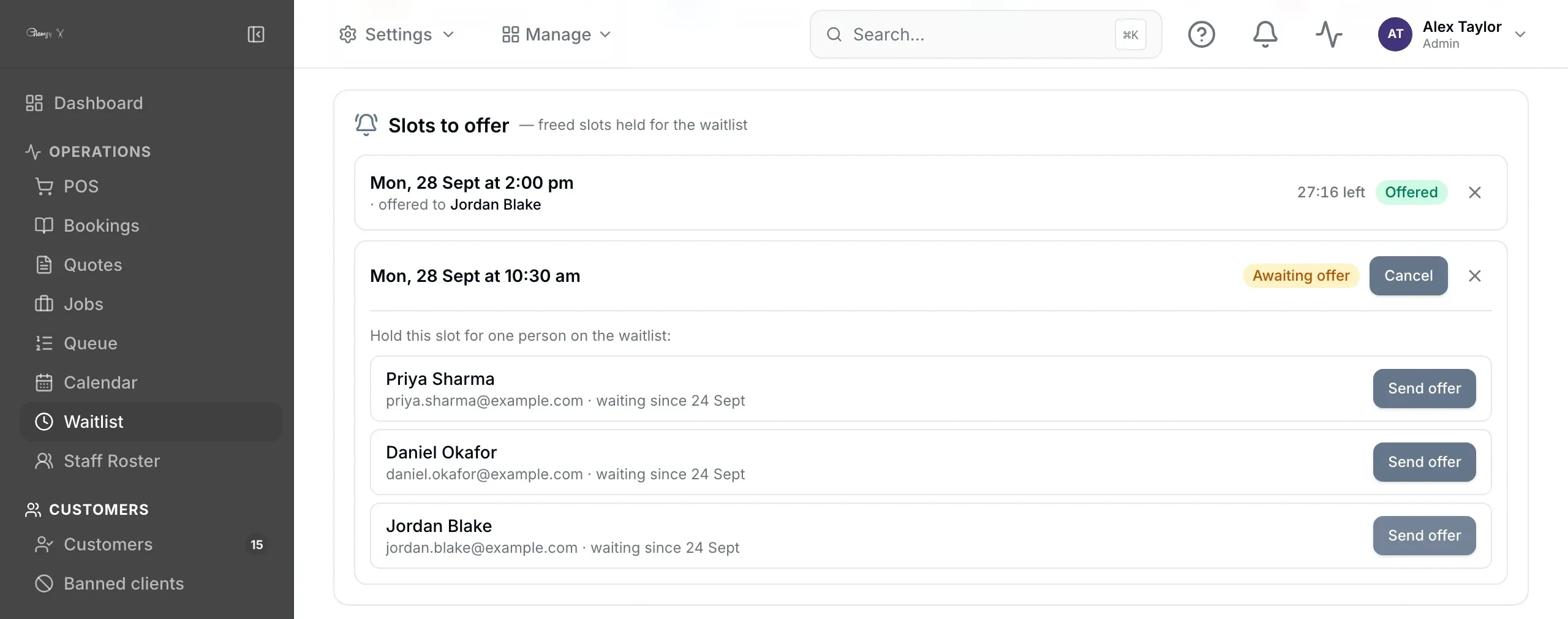Click the ⌘K shortcut badge

click(1130, 34)
